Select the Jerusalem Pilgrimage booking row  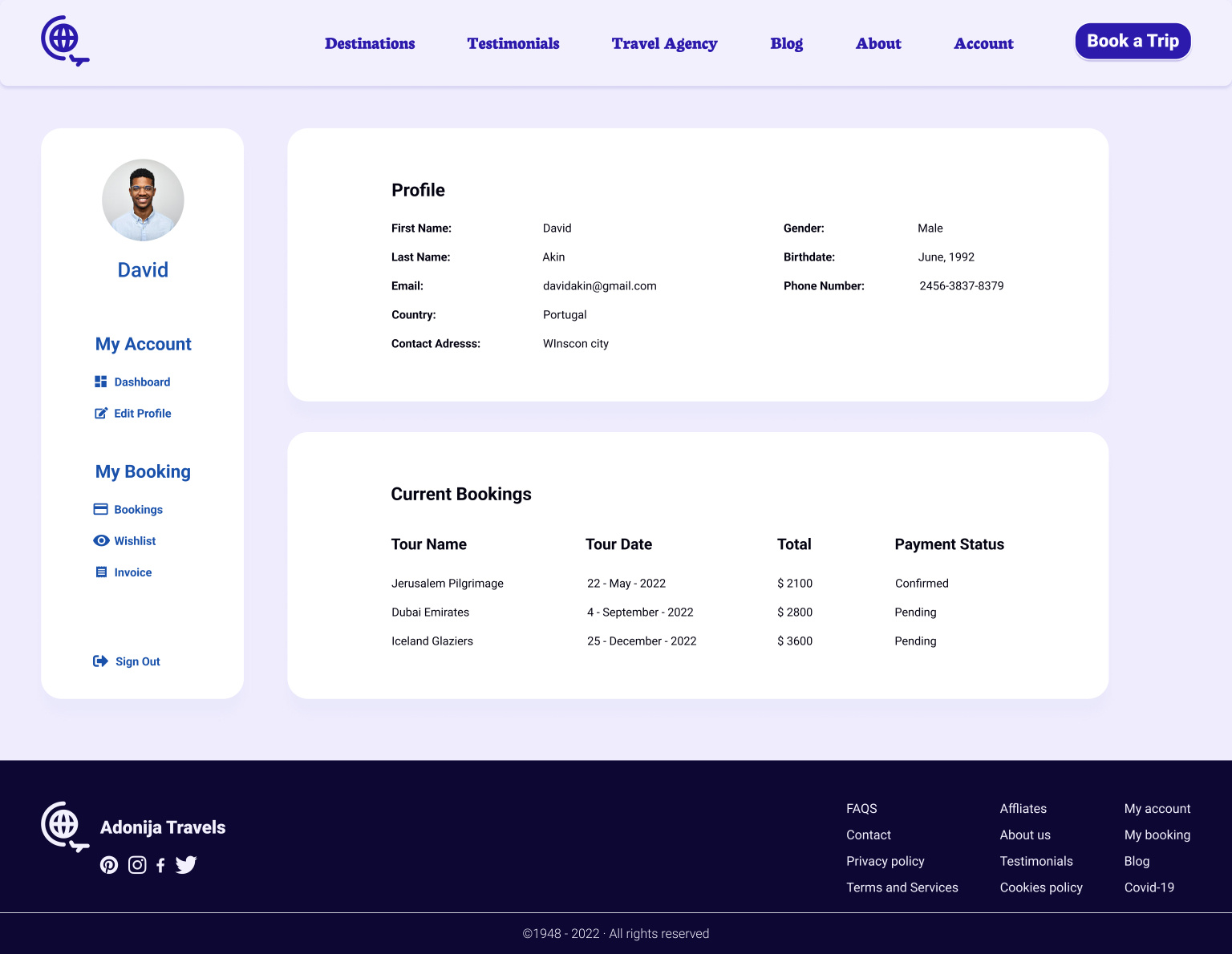tap(447, 583)
